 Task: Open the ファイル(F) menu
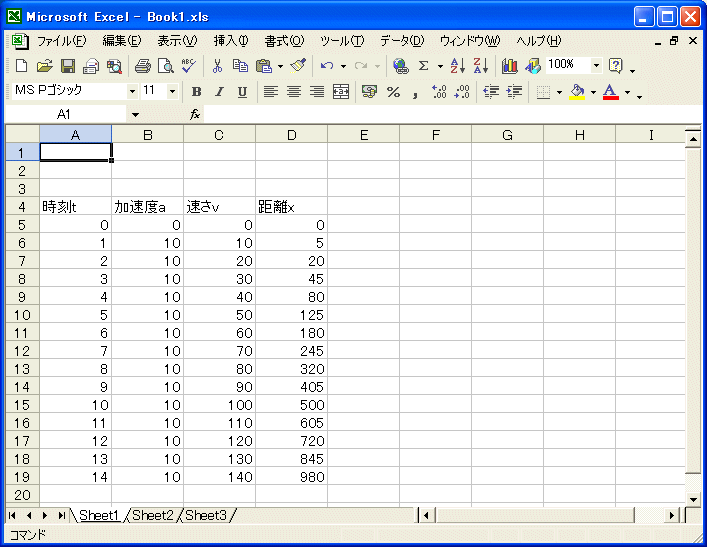(61, 41)
